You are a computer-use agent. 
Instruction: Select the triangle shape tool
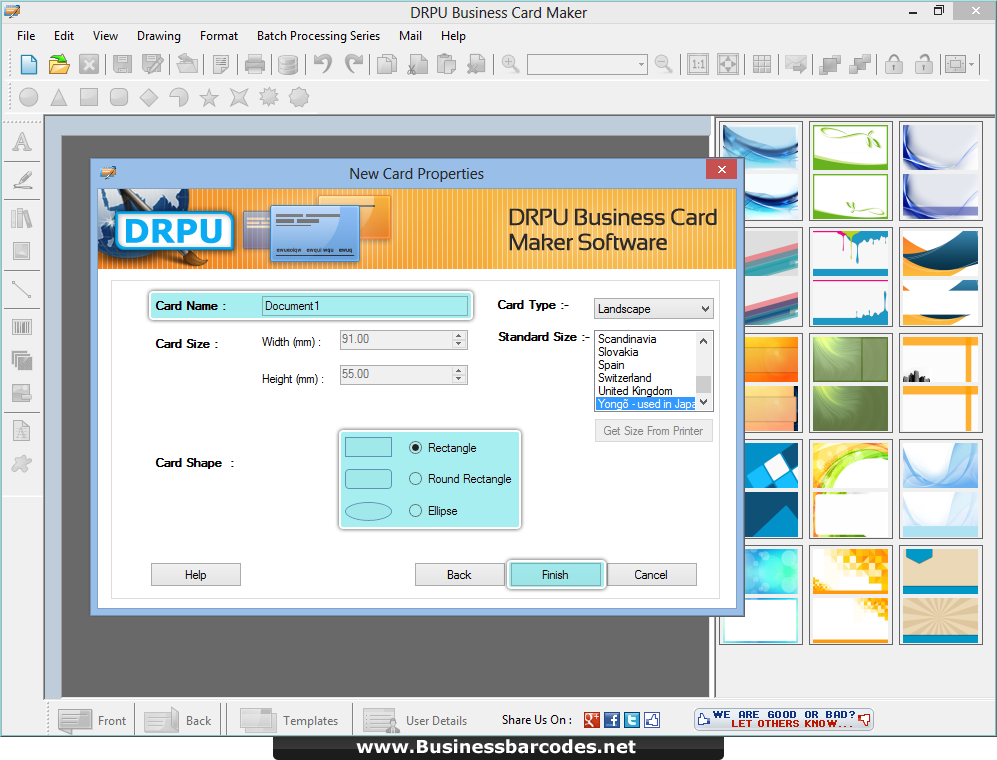(x=58, y=97)
